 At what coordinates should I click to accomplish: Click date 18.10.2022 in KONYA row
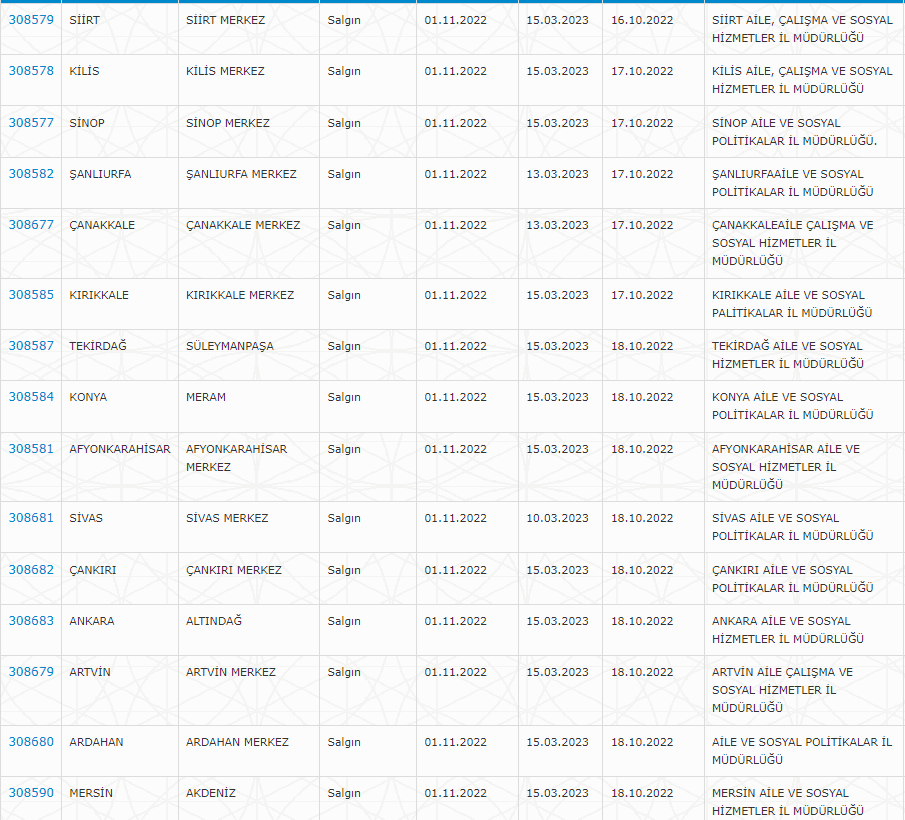(x=642, y=398)
